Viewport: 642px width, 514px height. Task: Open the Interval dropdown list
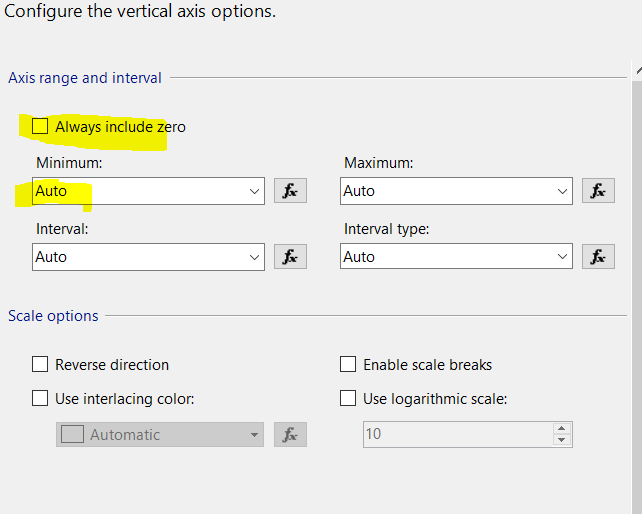coord(253,257)
